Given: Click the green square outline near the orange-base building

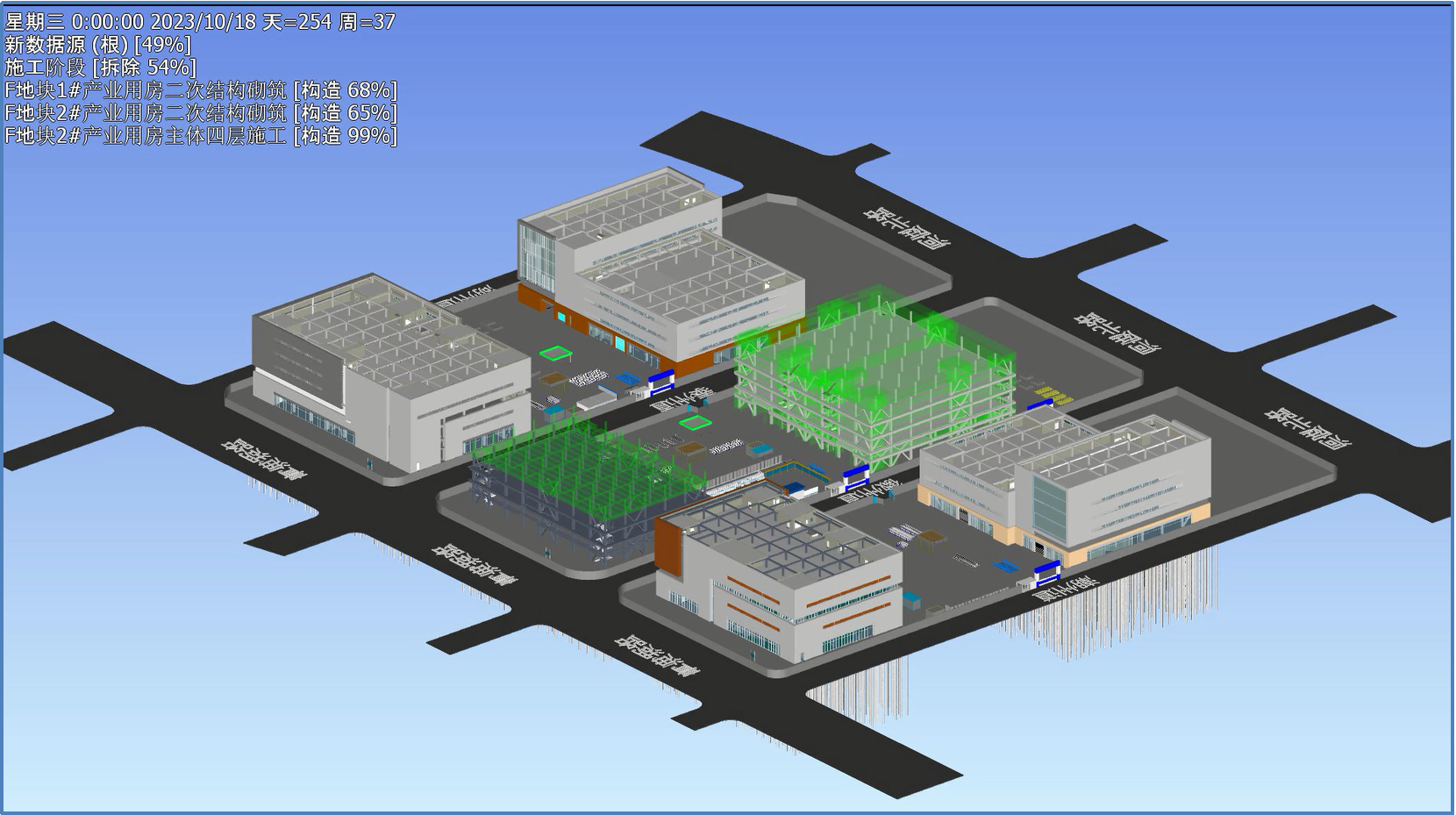Looking at the screenshot, I should [555, 354].
